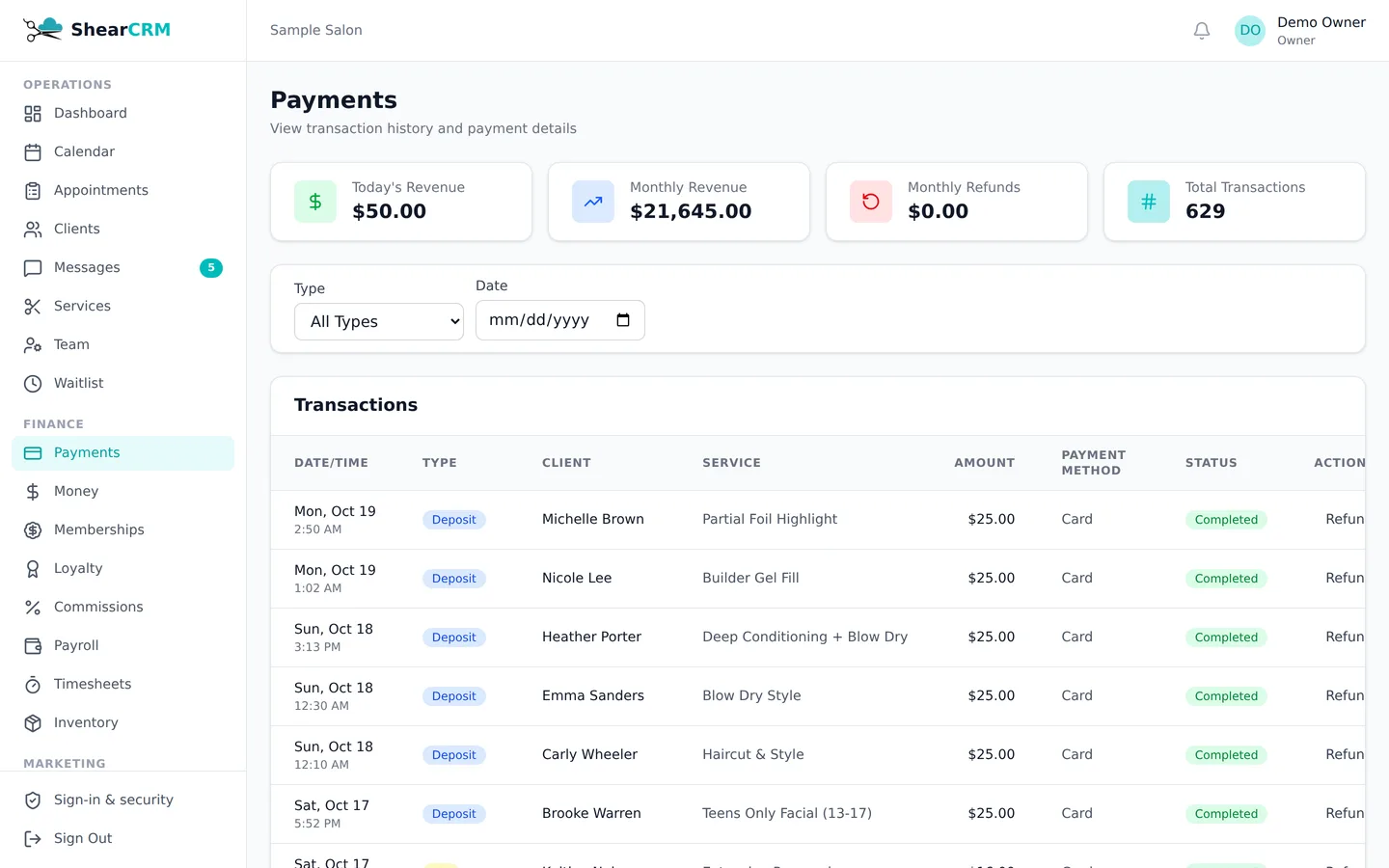Click Refund for Heather Porter
1389x868 pixels.
click(x=1345, y=637)
